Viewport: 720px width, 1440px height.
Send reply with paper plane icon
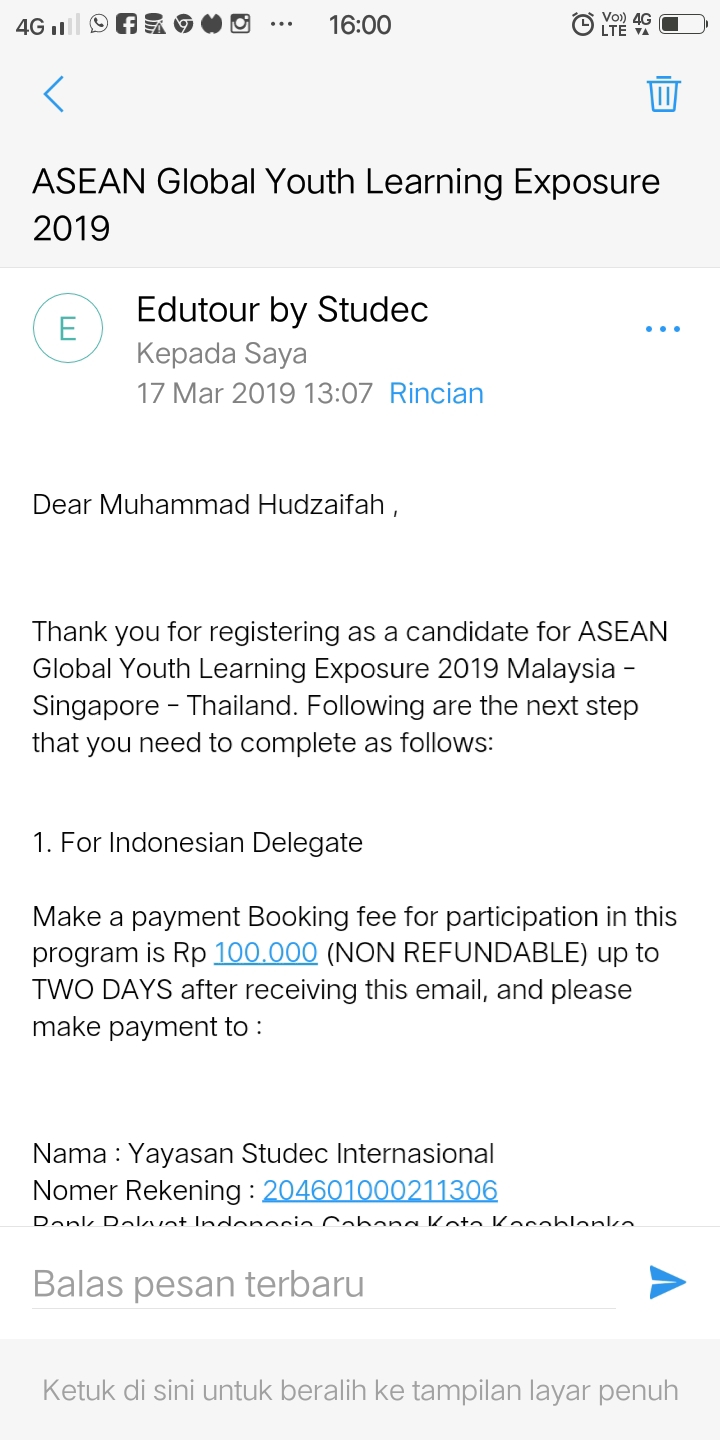click(667, 1282)
